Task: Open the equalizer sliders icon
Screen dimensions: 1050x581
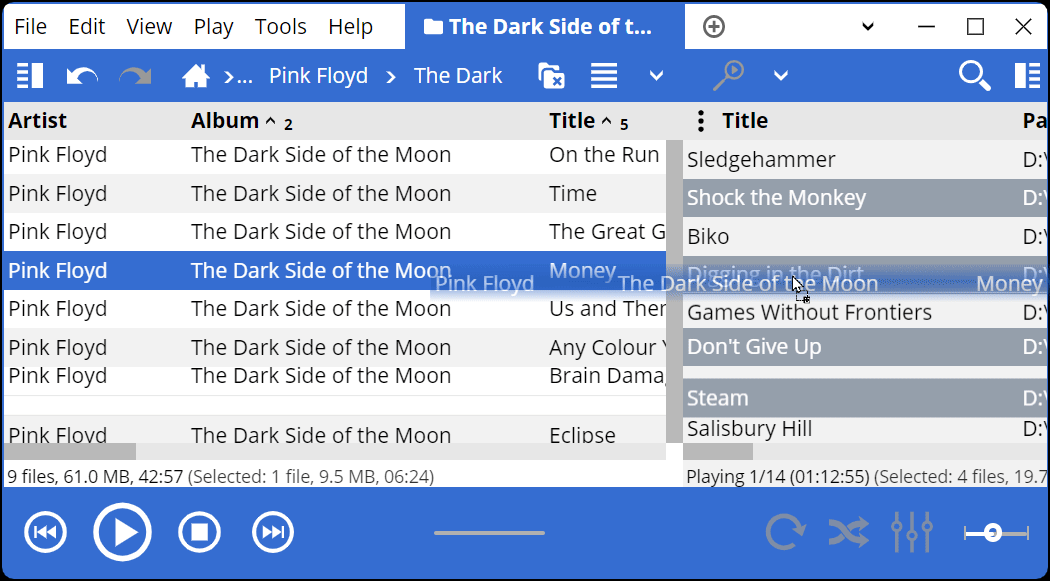Action: 911,533
